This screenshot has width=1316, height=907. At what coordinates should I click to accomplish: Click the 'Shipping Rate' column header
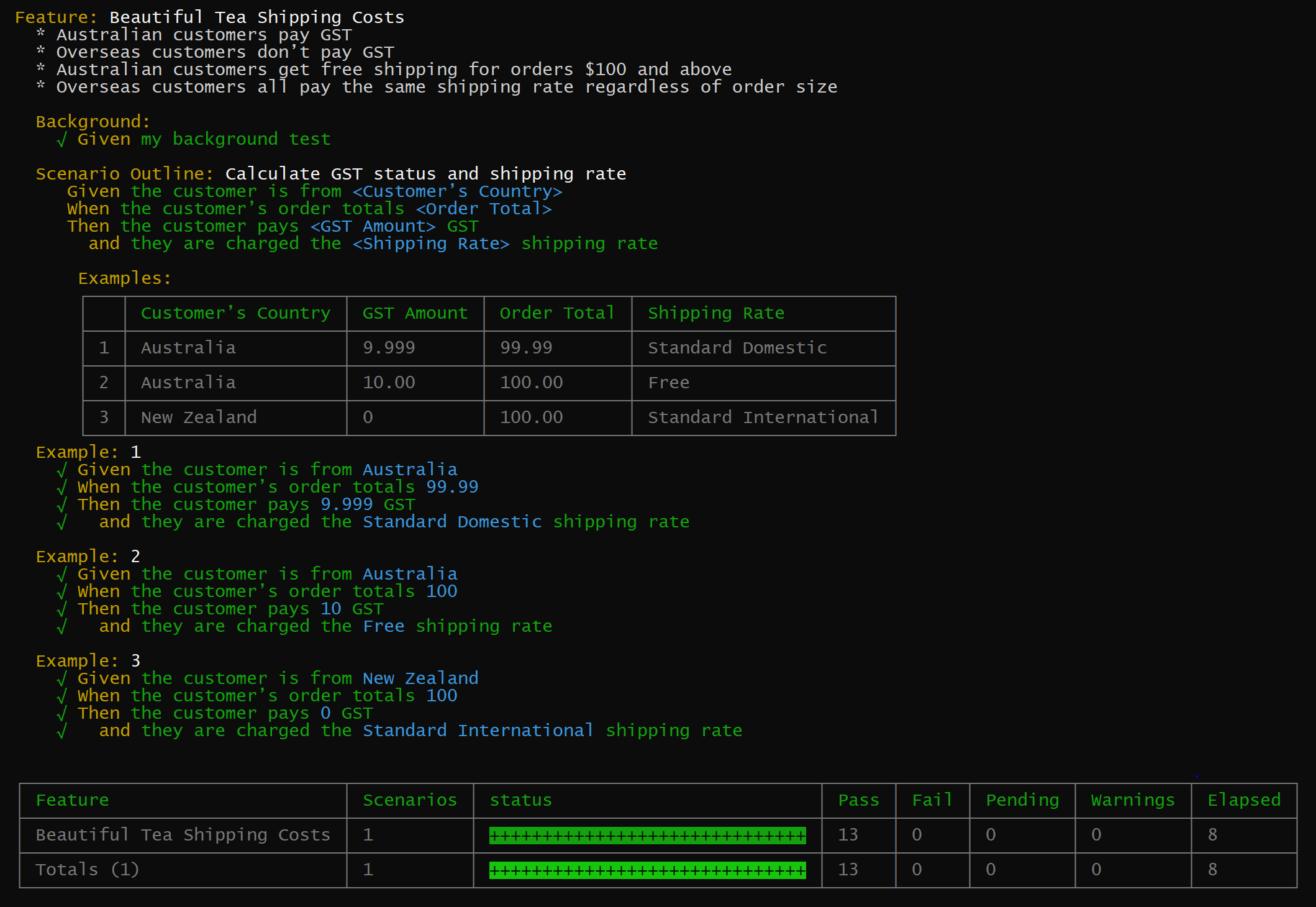[715, 313]
